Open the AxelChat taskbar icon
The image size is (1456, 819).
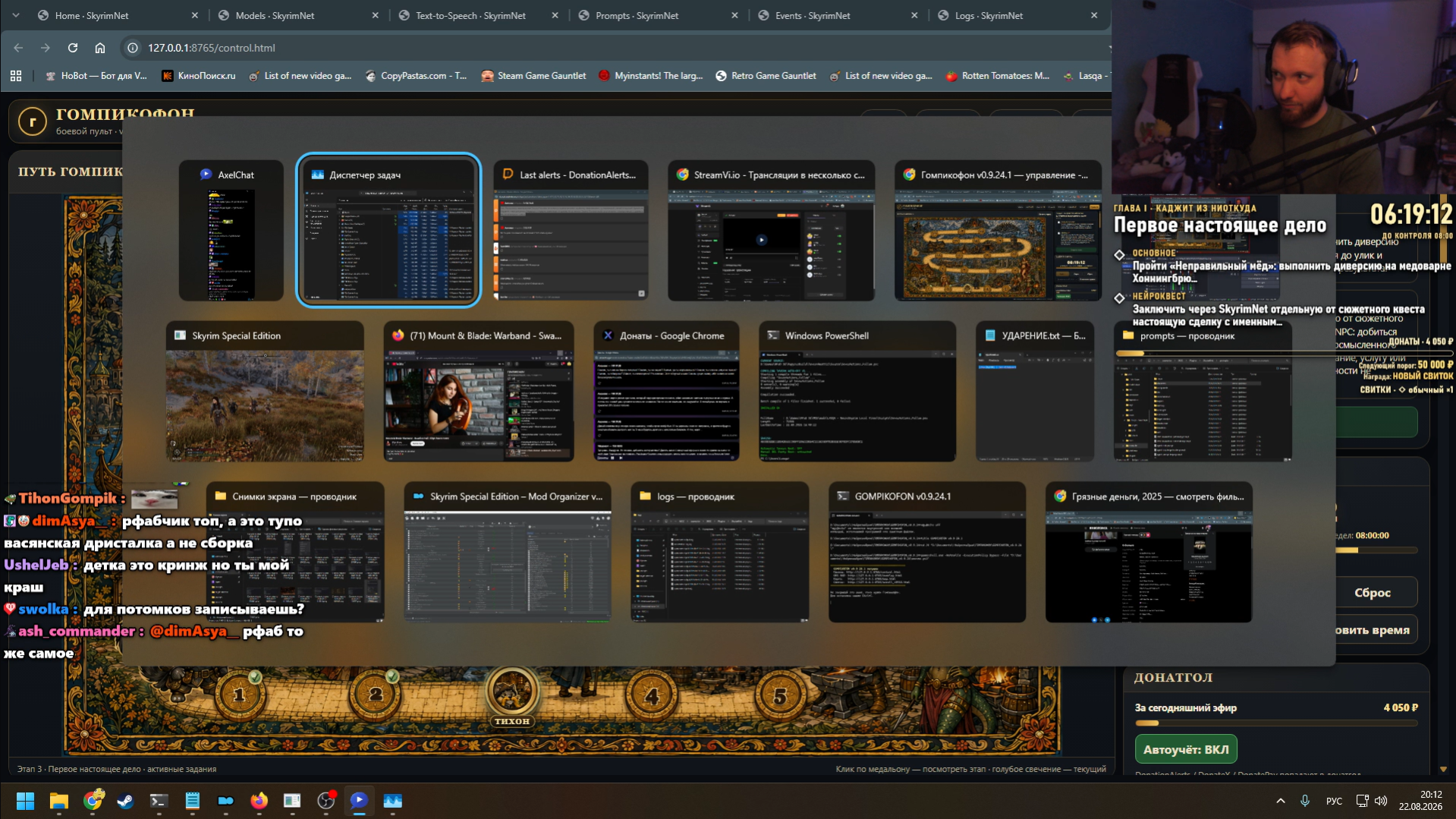(359, 801)
